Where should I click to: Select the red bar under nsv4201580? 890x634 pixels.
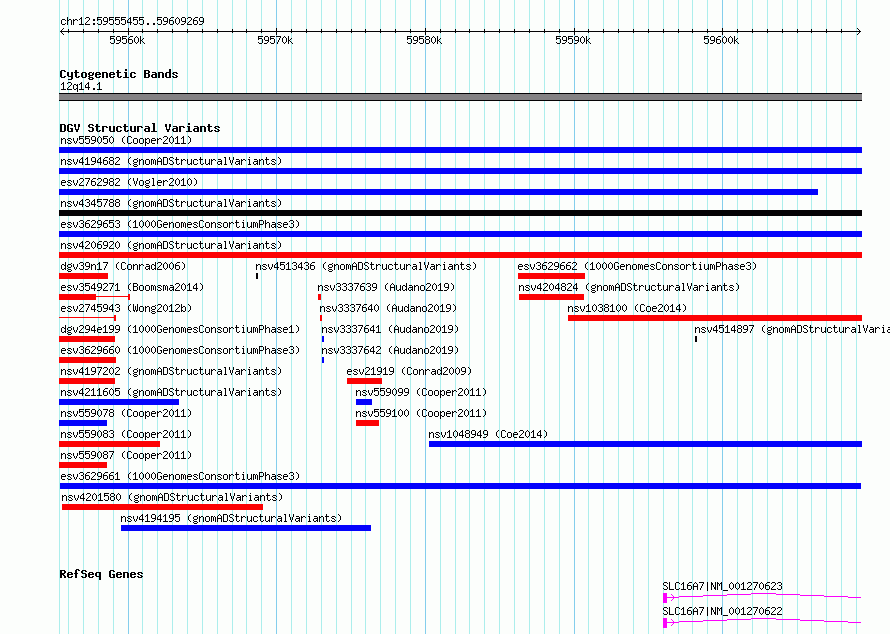(x=162, y=507)
